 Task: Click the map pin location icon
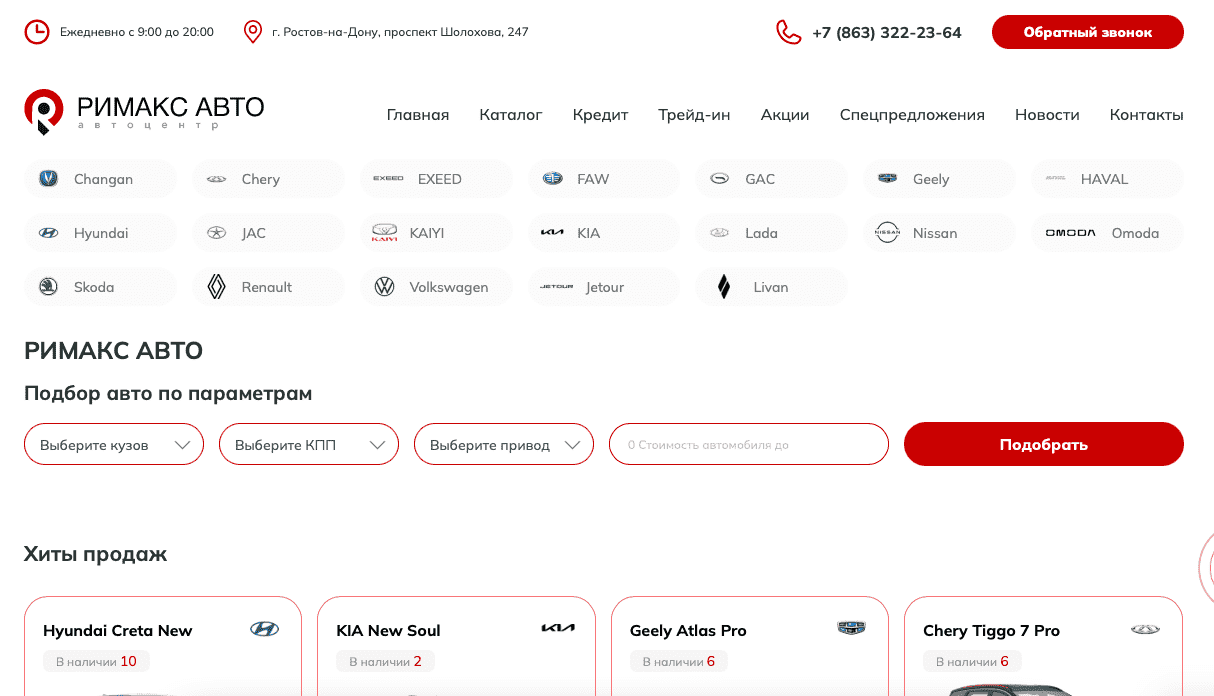[253, 32]
